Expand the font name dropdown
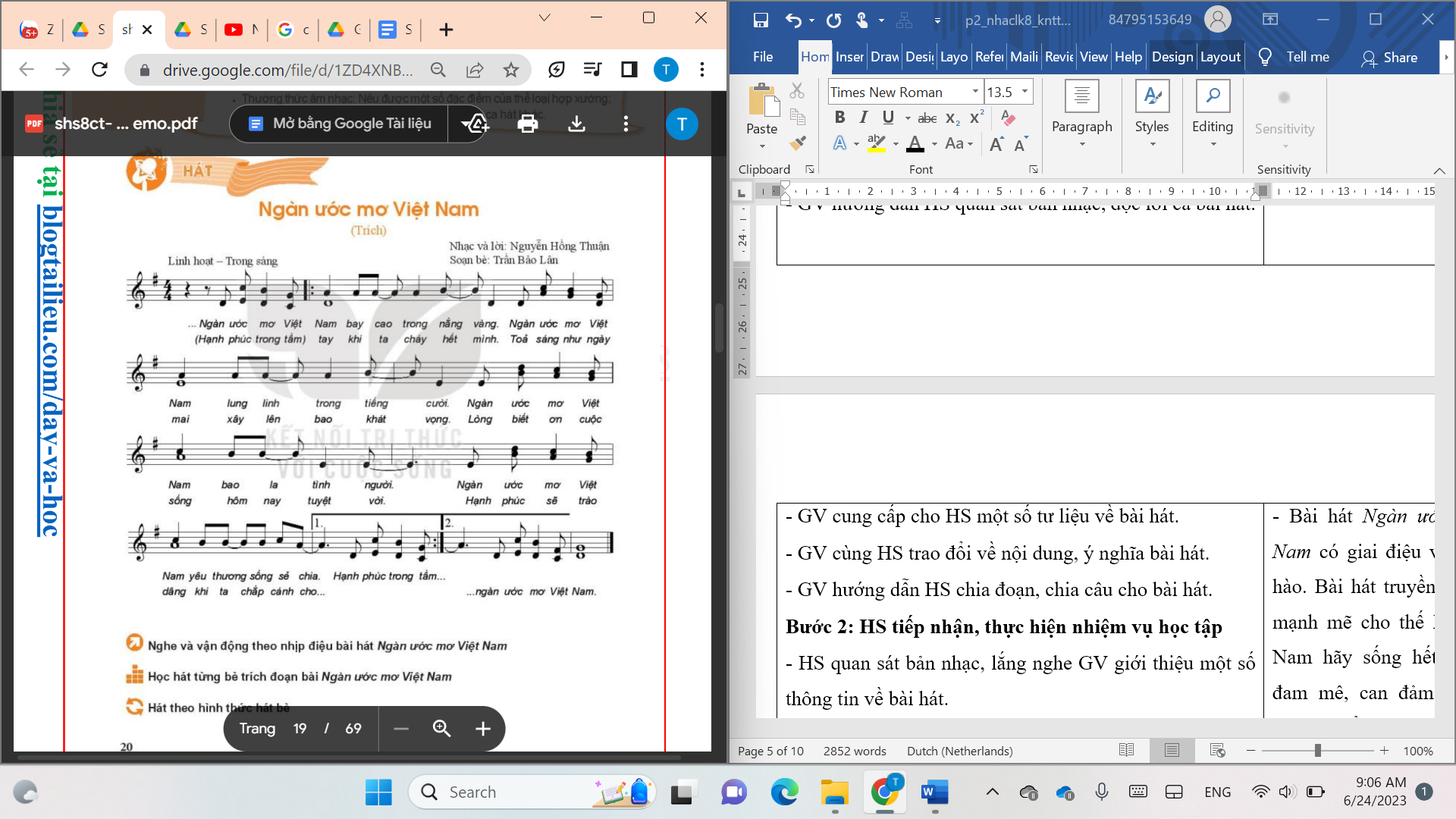This screenshot has height=819, width=1456. tap(975, 92)
